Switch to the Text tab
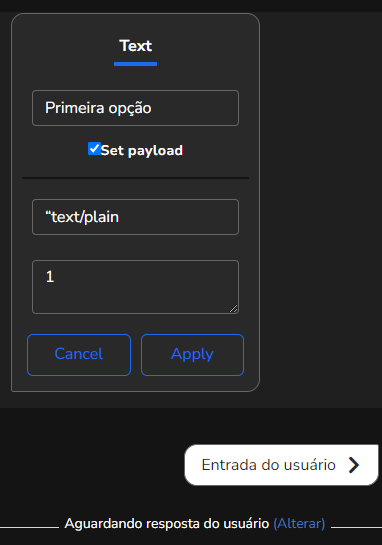Viewport: 382px width, 545px height. [x=136, y=46]
